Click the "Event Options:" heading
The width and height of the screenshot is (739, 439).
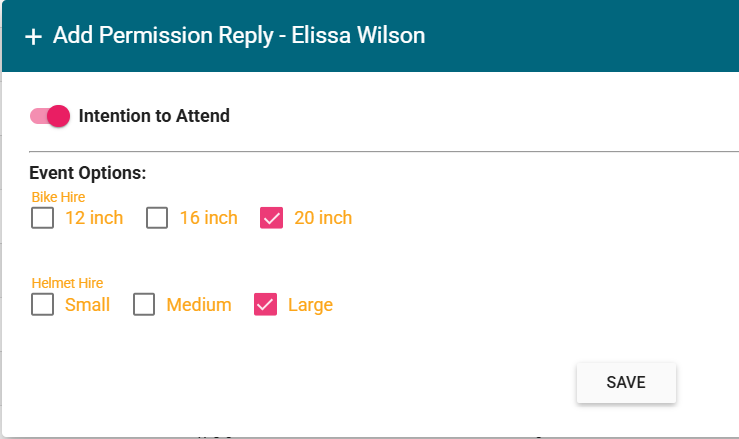pyautogui.click(x=88, y=173)
